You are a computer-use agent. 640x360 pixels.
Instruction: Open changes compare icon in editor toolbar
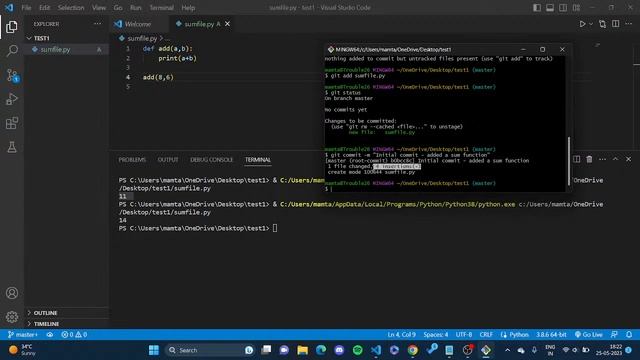pos(602,24)
